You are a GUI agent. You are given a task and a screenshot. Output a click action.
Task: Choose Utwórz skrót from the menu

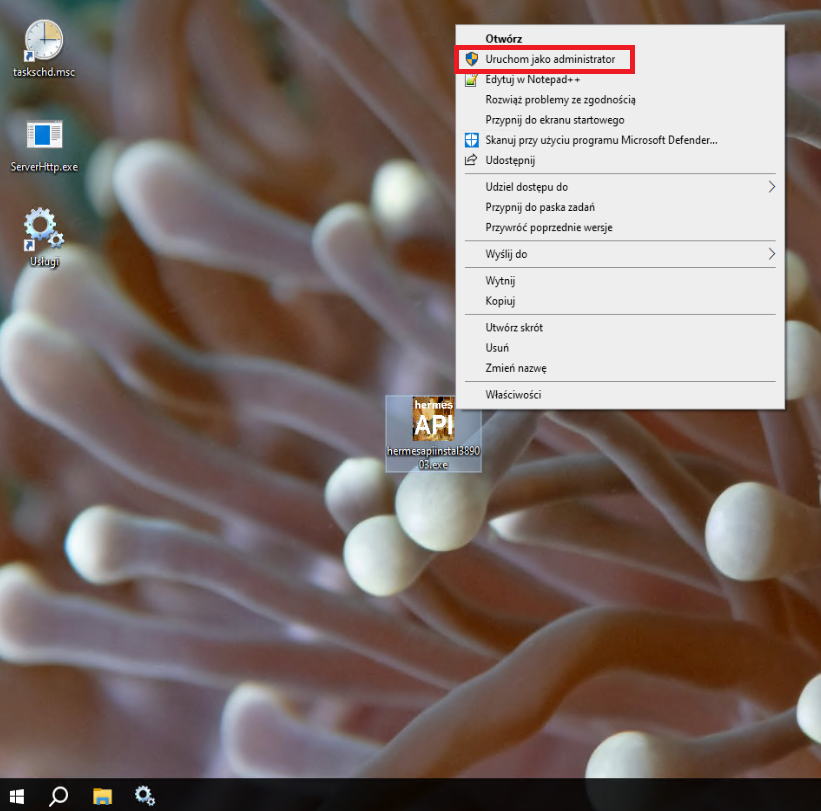coord(514,328)
